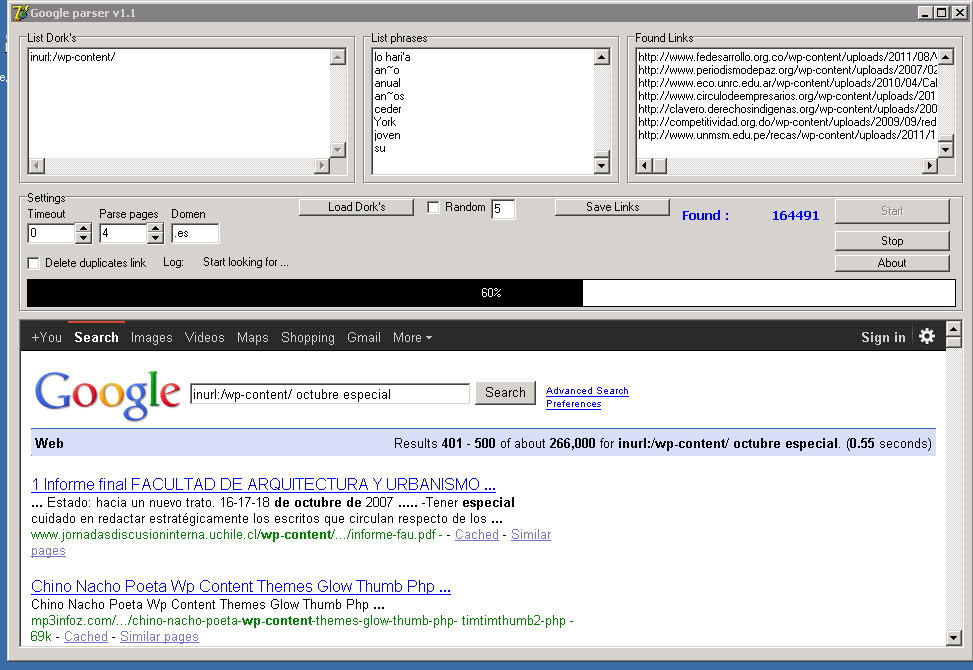
Task: Open Google settings gear icon
Action: click(x=926, y=336)
